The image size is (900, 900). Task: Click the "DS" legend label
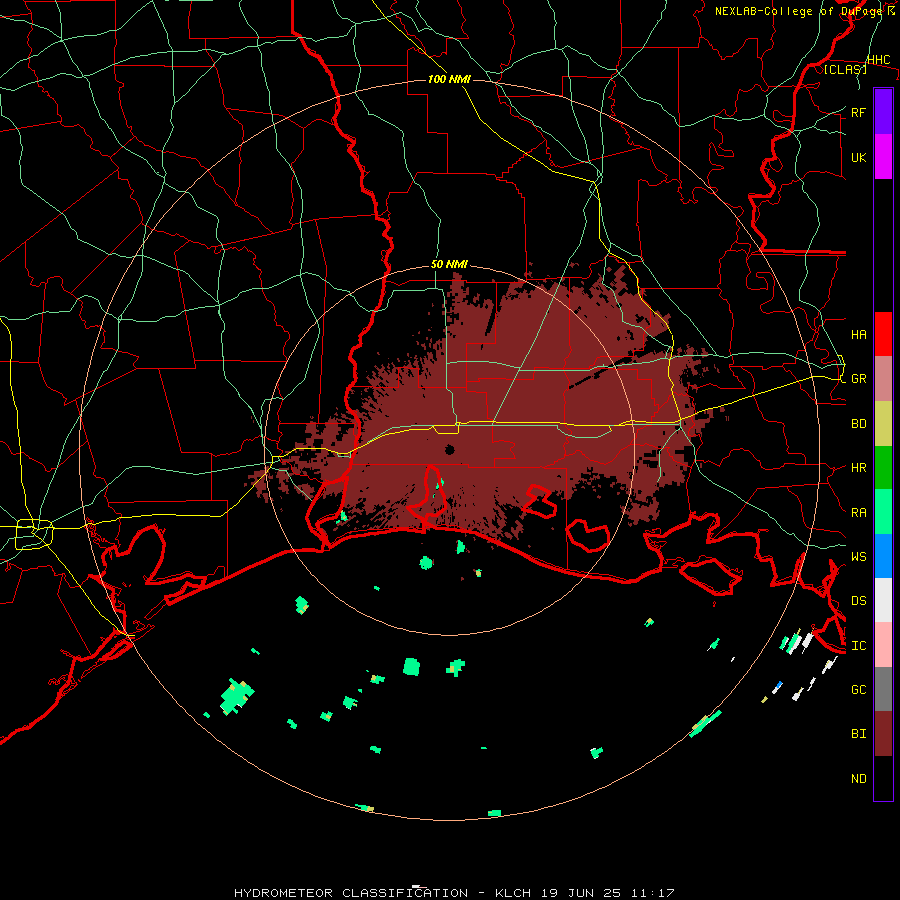pos(858,601)
